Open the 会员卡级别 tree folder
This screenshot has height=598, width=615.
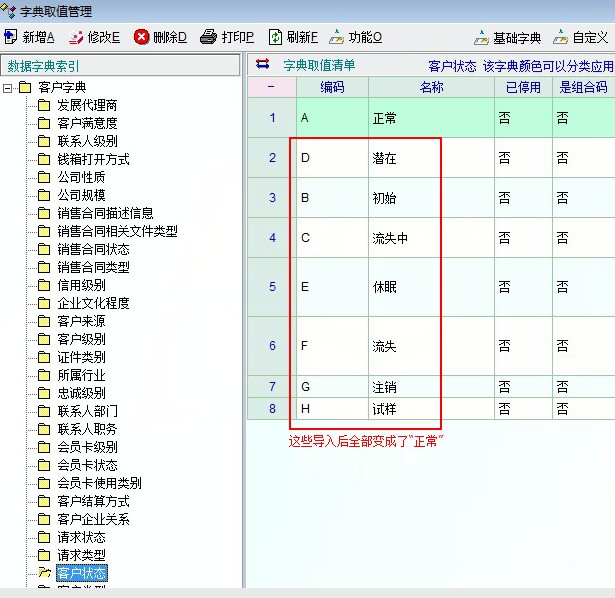(86, 447)
